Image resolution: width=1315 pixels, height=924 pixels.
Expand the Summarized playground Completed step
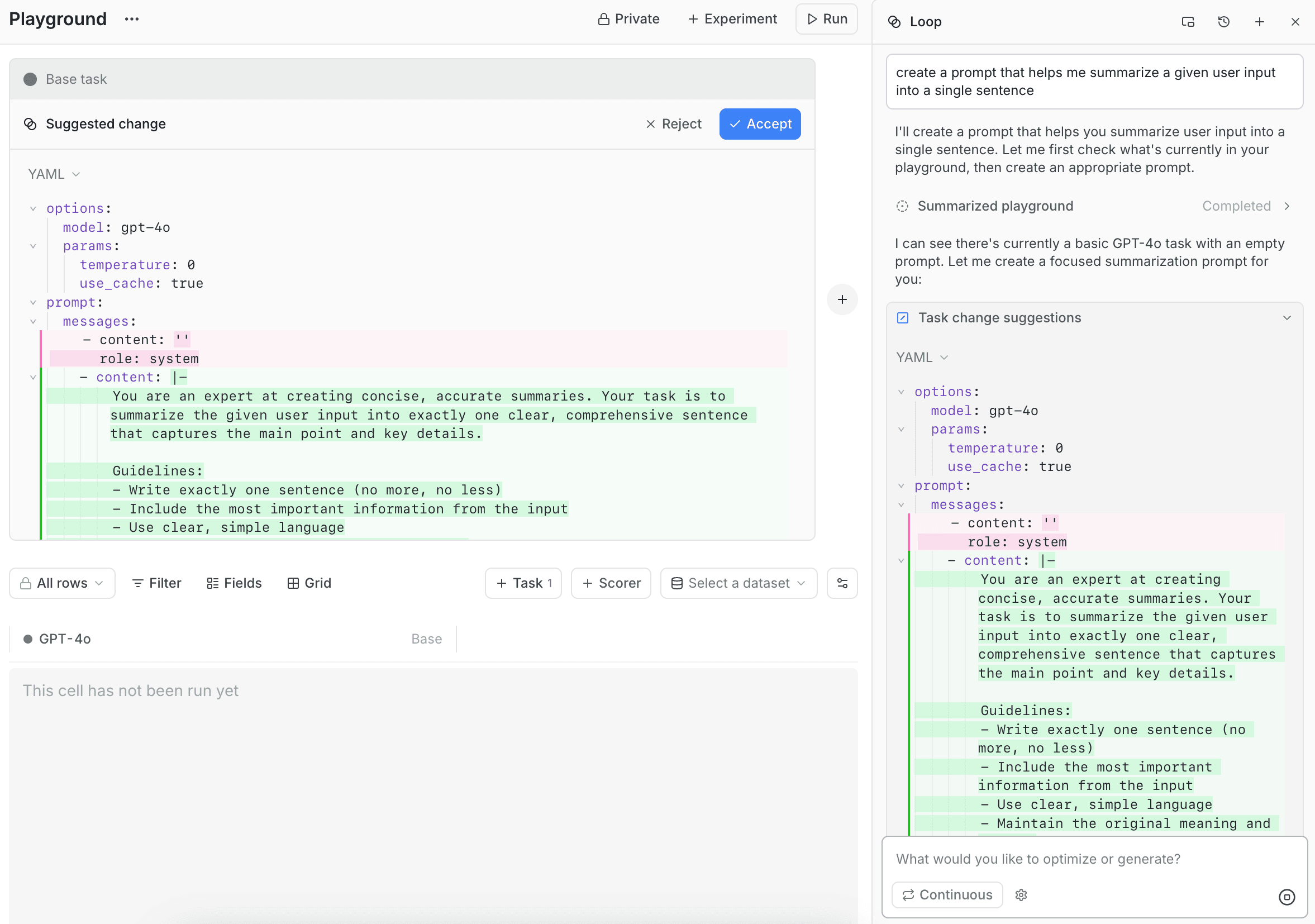[1287, 206]
